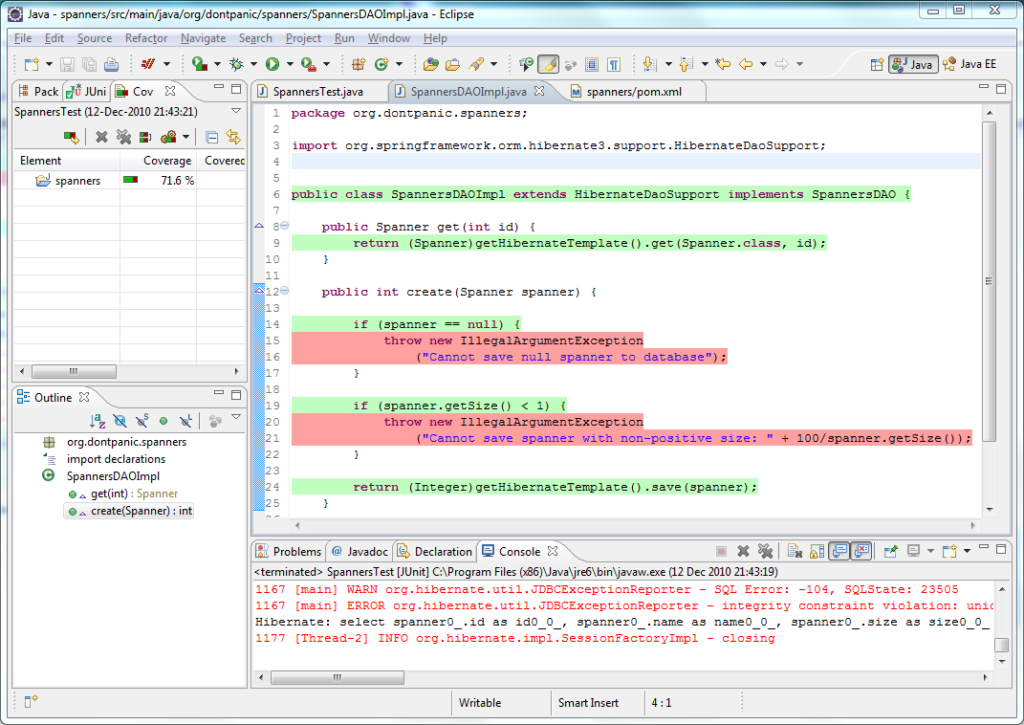
Task: Click Collapse All in the Coverage view
Action: click(212, 137)
